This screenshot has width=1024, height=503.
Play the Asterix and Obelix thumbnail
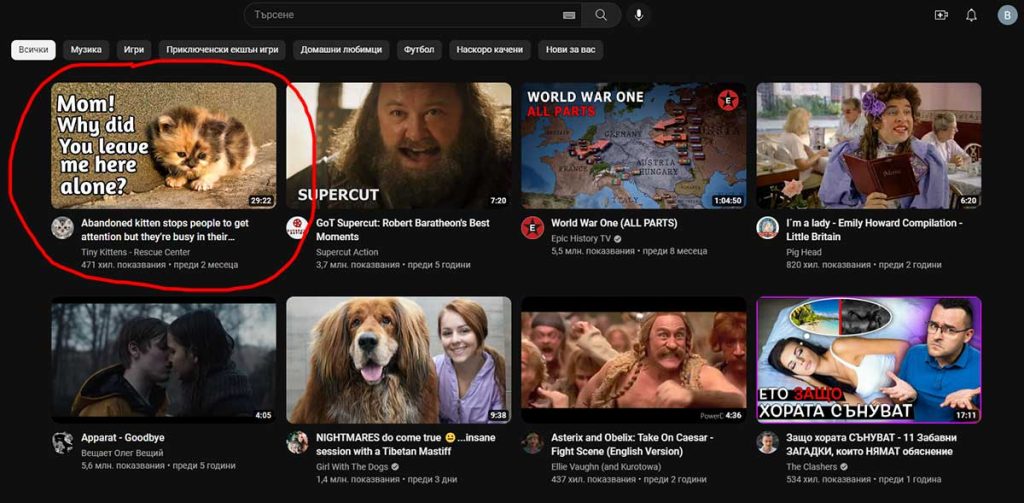point(633,360)
